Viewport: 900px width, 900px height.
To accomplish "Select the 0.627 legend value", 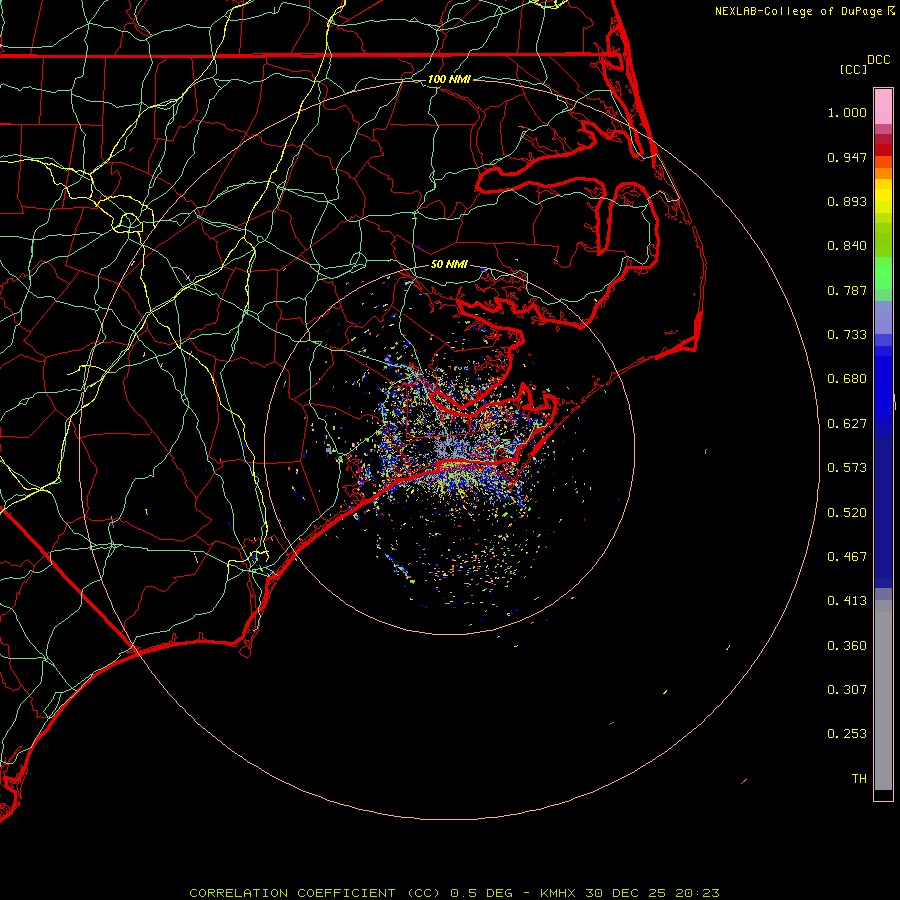I will pyautogui.click(x=847, y=424).
